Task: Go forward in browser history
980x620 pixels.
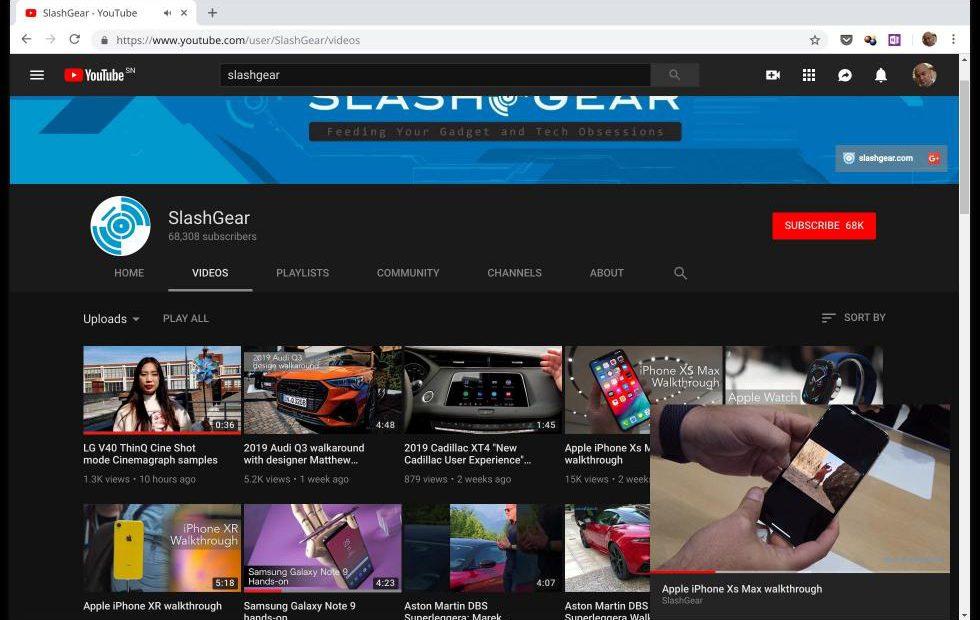Action: point(51,39)
